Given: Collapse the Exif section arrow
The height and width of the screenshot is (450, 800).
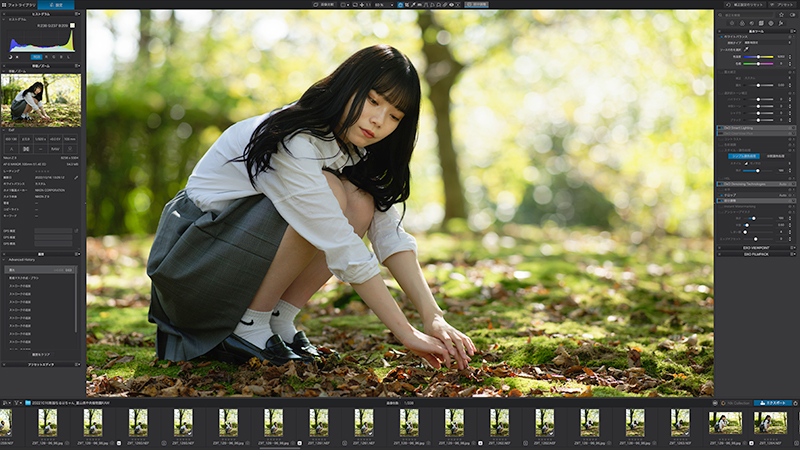Looking at the screenshot, I should click(x=4, y=130).
